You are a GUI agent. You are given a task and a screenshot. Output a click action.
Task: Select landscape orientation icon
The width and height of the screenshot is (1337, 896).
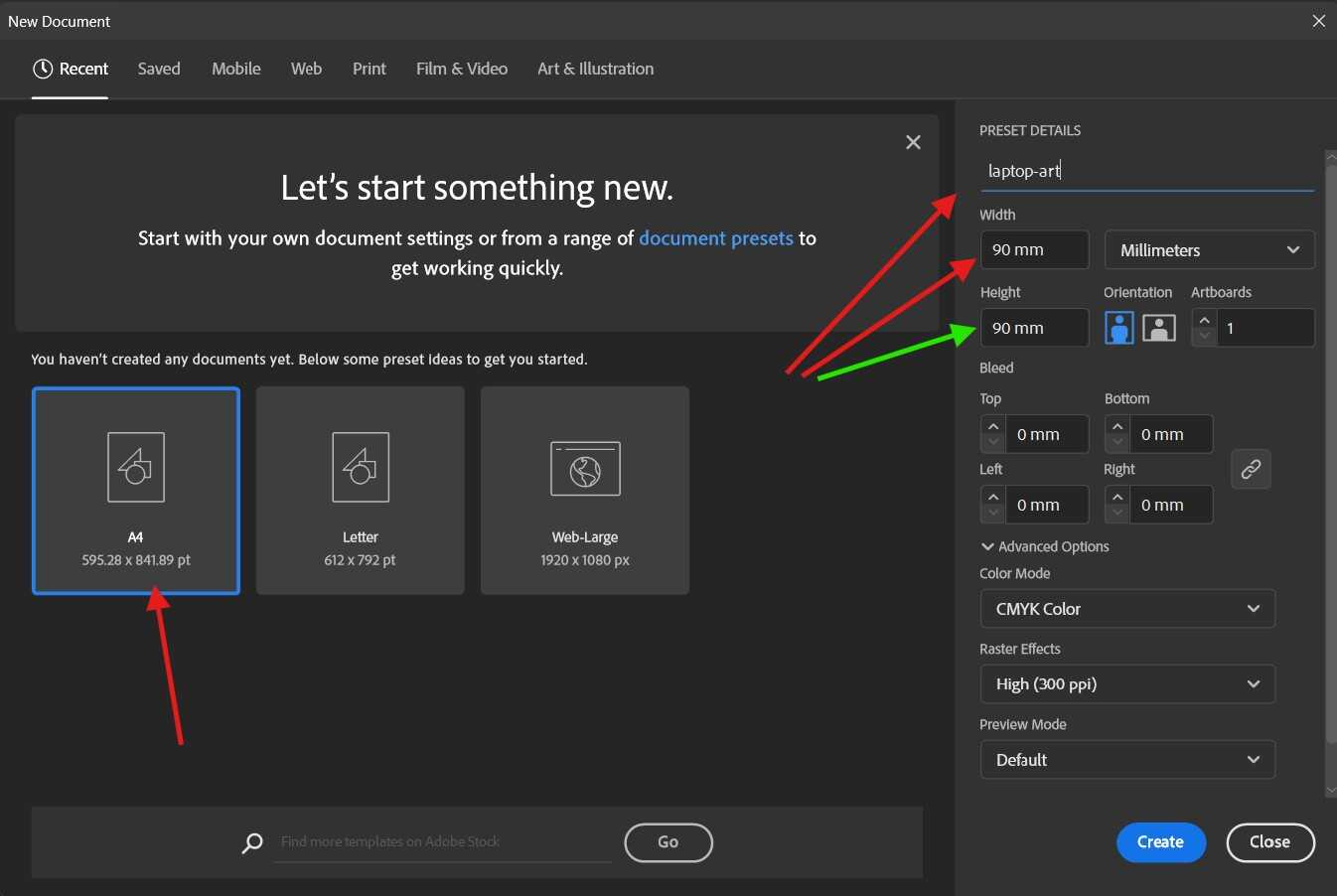tap(1159, 328)
